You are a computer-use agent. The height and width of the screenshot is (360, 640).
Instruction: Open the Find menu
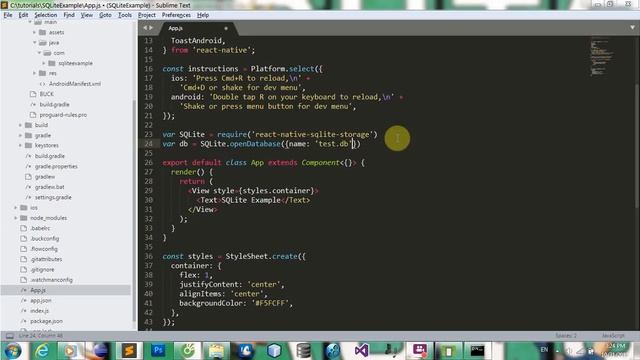[x=69, y=15]
